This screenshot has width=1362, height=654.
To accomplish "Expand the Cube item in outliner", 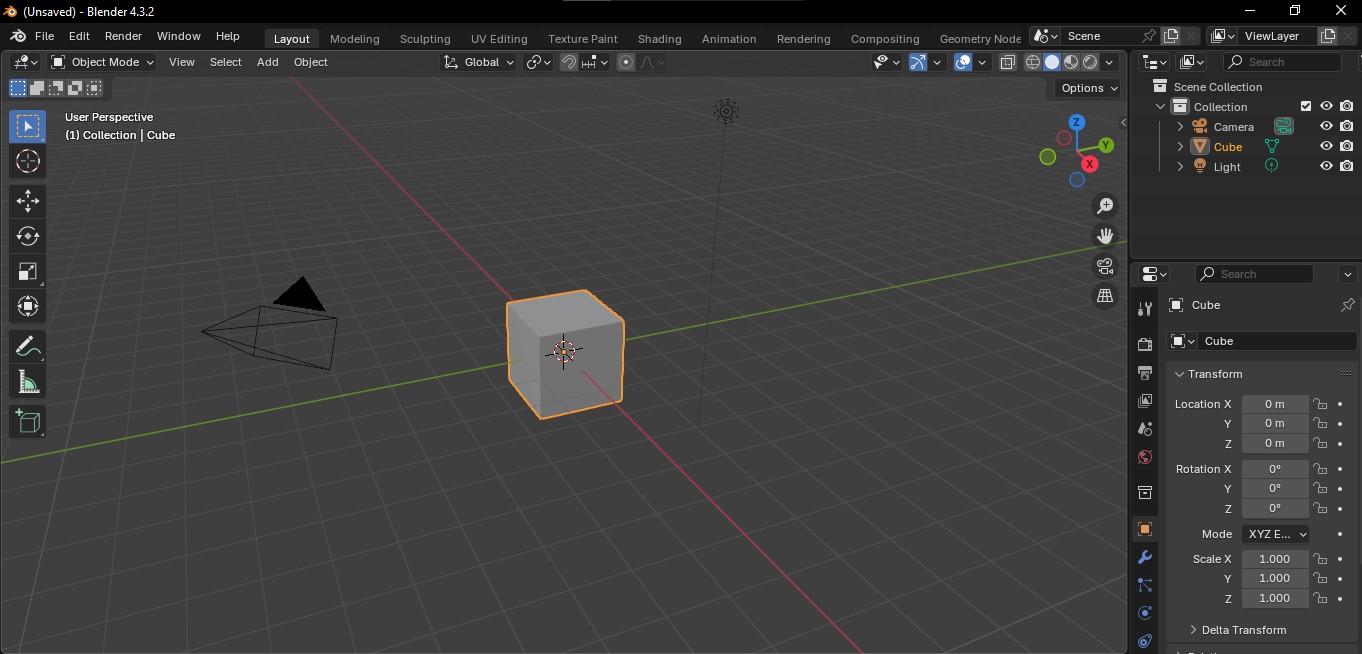I will pyautogui.click(x=1180, y=147).
